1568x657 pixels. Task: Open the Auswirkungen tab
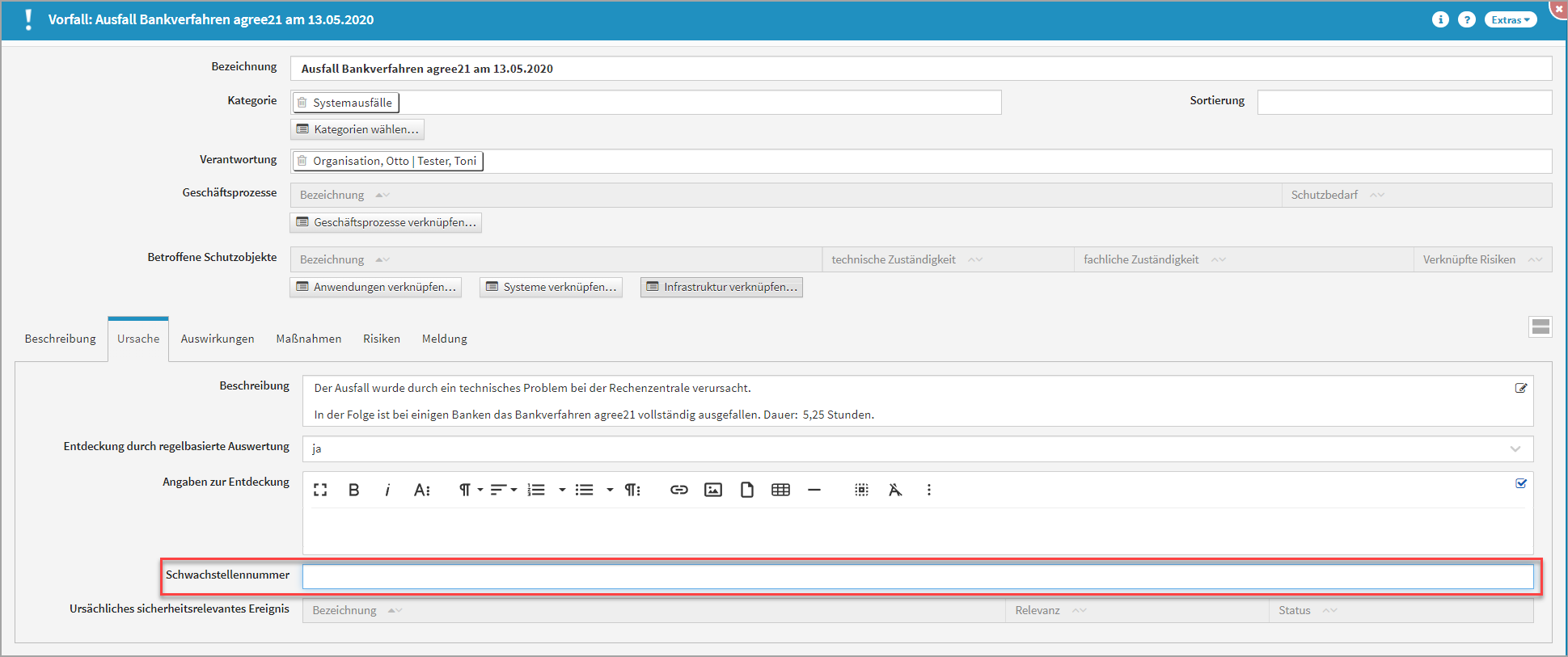click(217, 339)
